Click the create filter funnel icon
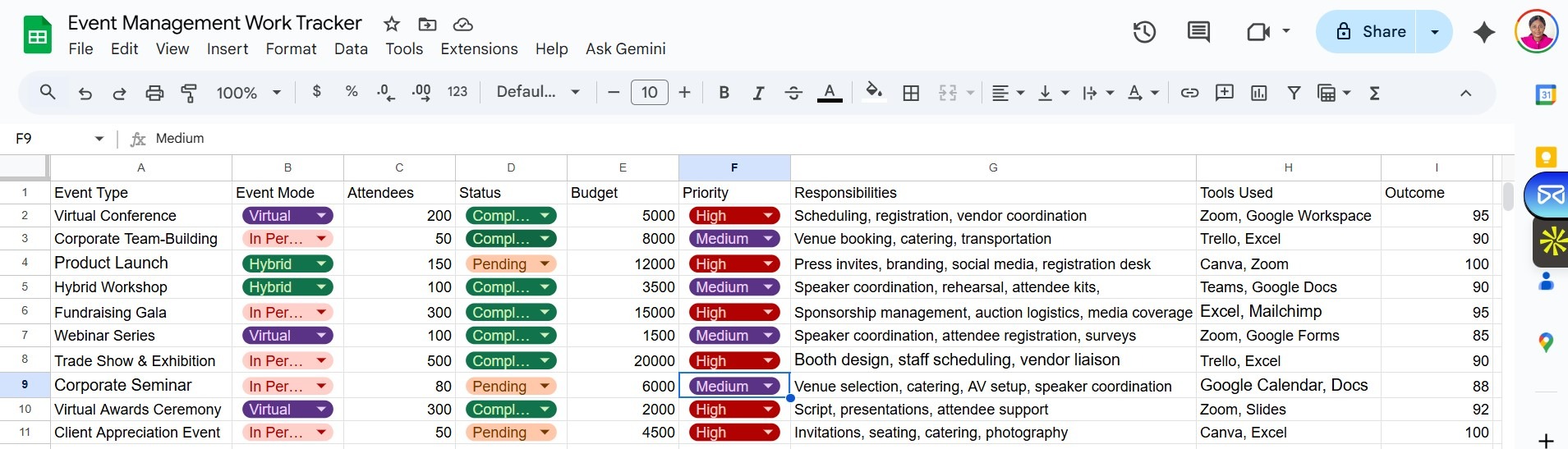Viewport: 1568px width, 449px height. pos(1294,93)
